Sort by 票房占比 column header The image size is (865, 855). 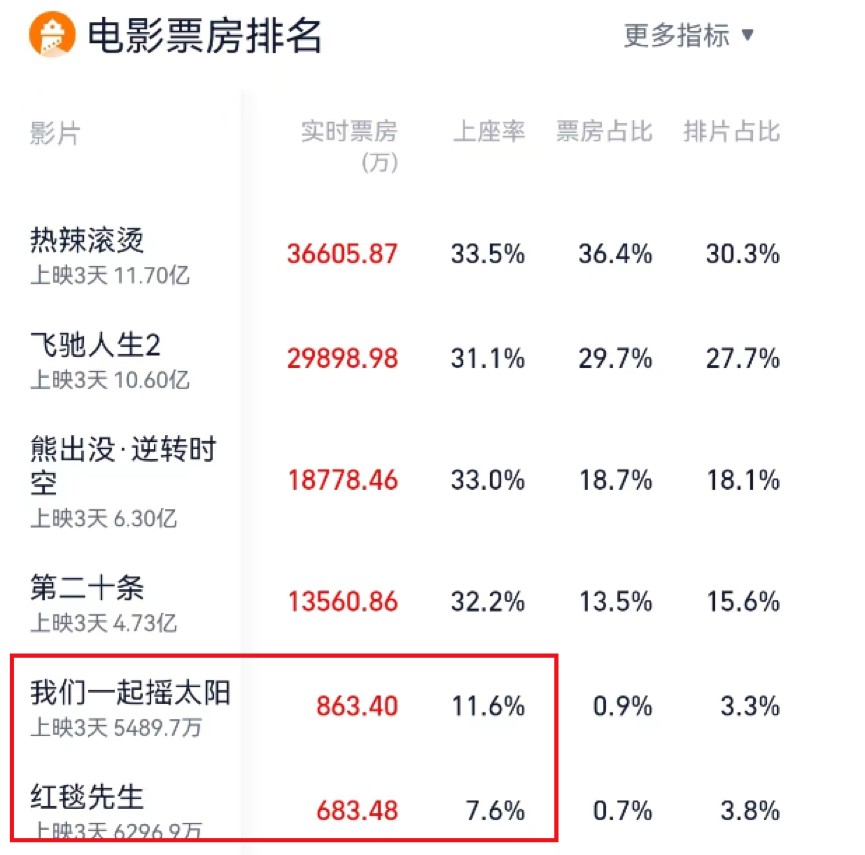pyautogui.click(x=604, y=132)
